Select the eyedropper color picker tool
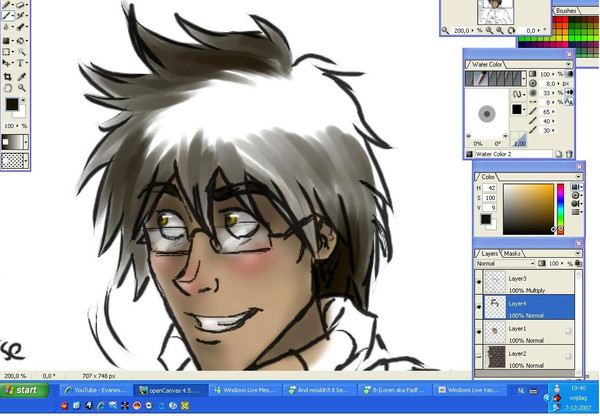This screenshot has width=600, height=416. (22, 77)
